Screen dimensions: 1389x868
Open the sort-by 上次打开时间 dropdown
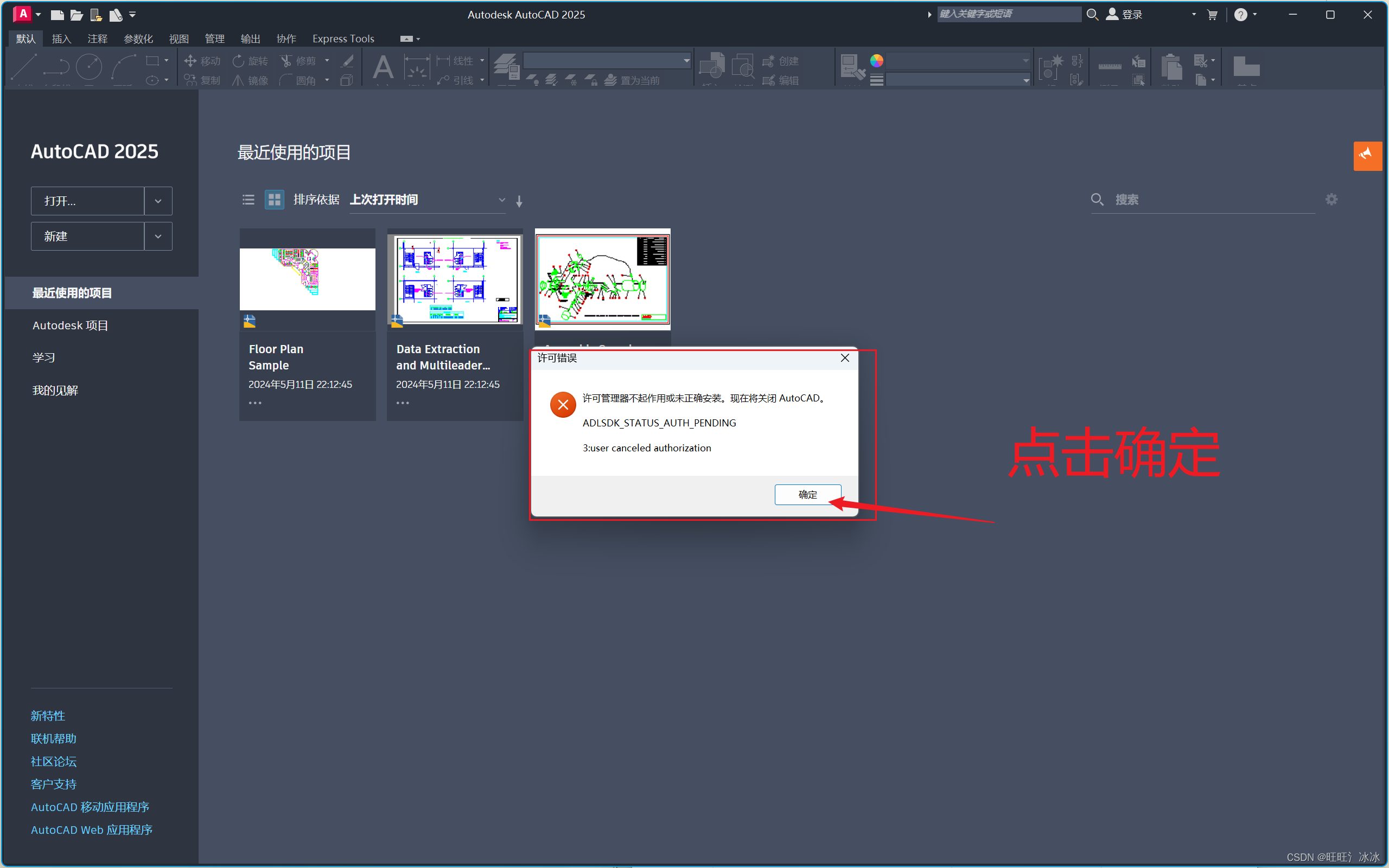click(x=428, y=200)
